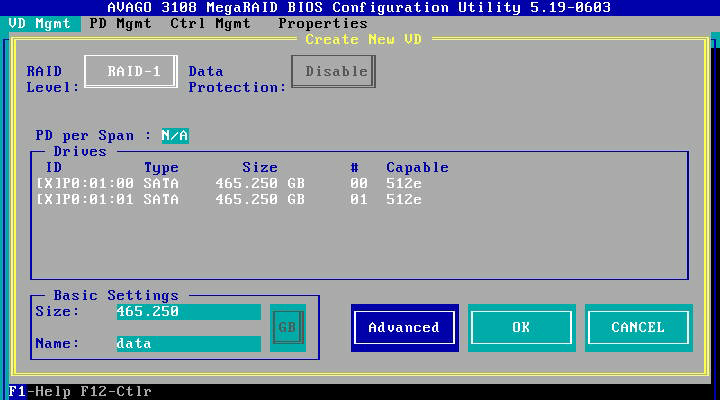The image size is (720, 400).
Task: Open the Ctrl Mgmt tab
Action: (x=210, y=24)
